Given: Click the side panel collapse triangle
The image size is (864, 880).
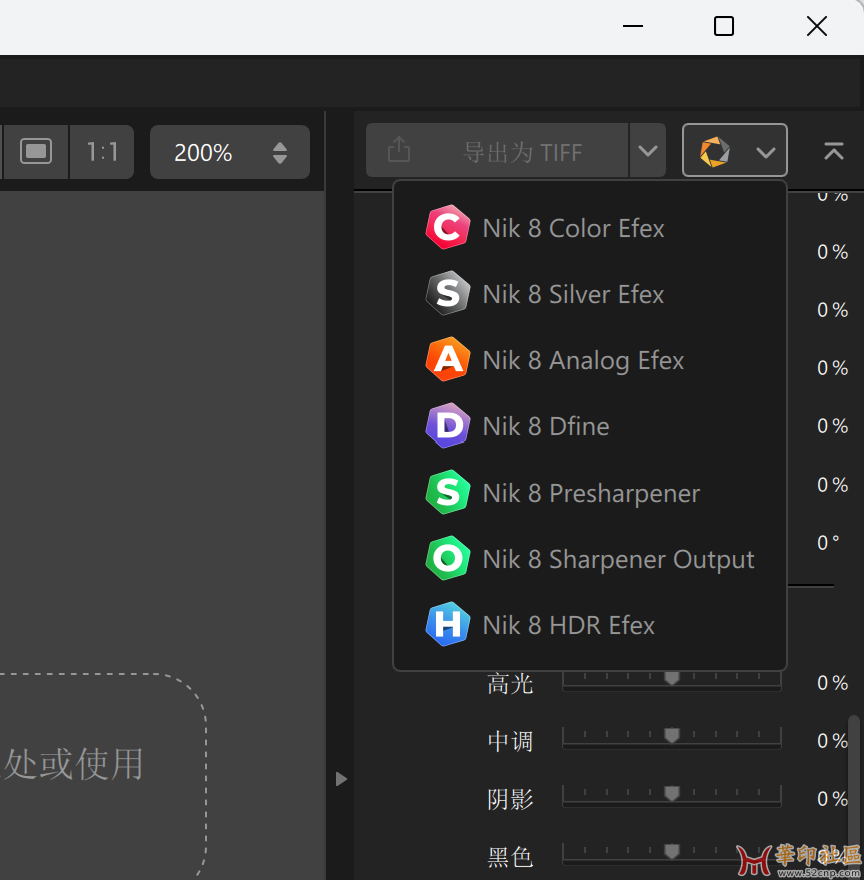Looking at the screenshot, I should click(x=341, y=779).
